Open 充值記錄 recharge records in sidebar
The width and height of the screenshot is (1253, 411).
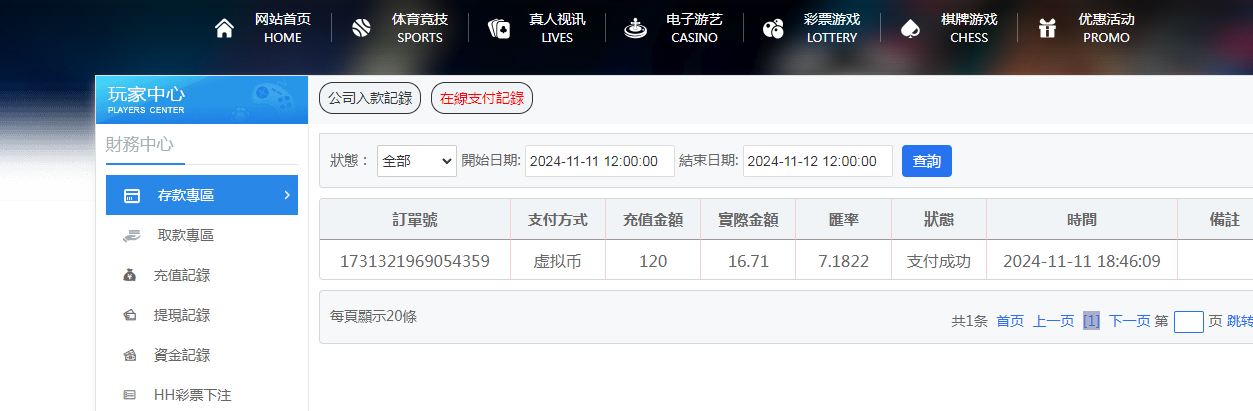click(x=181, y=275)
